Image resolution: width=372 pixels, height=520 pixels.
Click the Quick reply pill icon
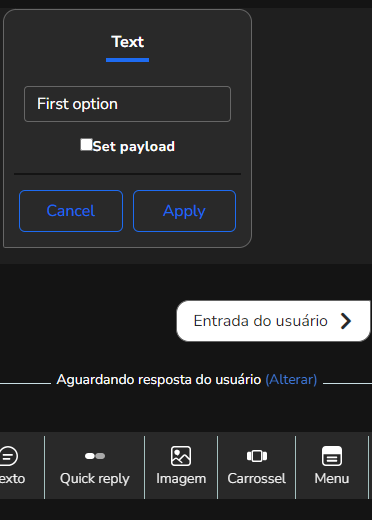95,456
